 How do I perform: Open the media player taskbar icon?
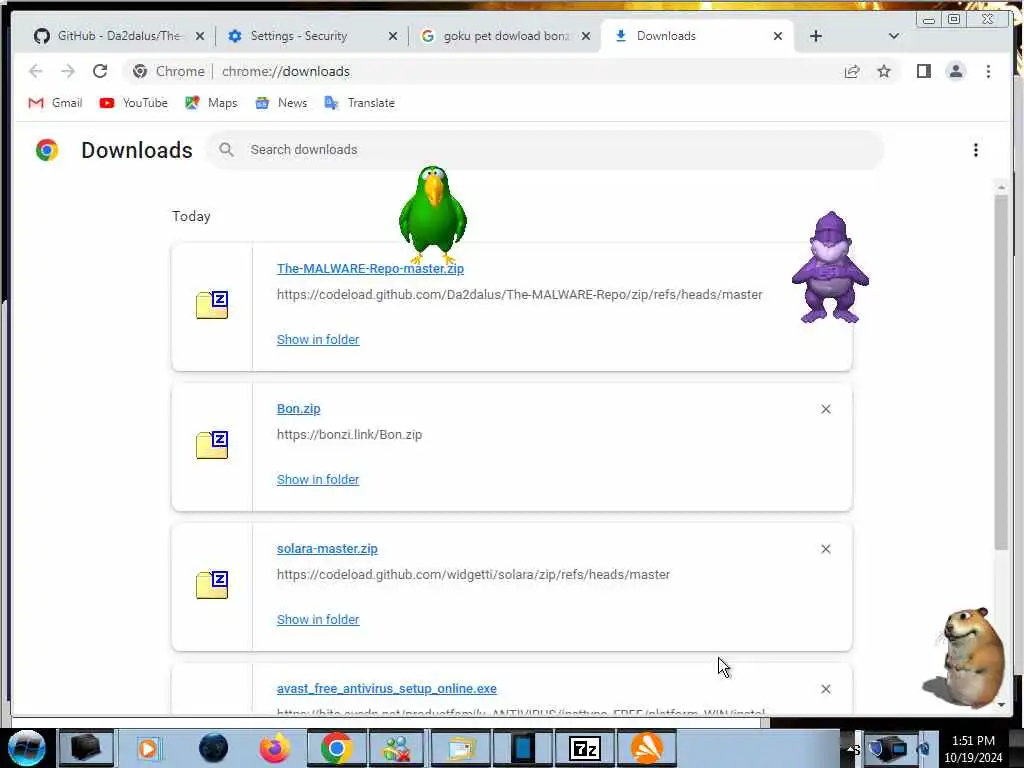click(x=148, y=748)
